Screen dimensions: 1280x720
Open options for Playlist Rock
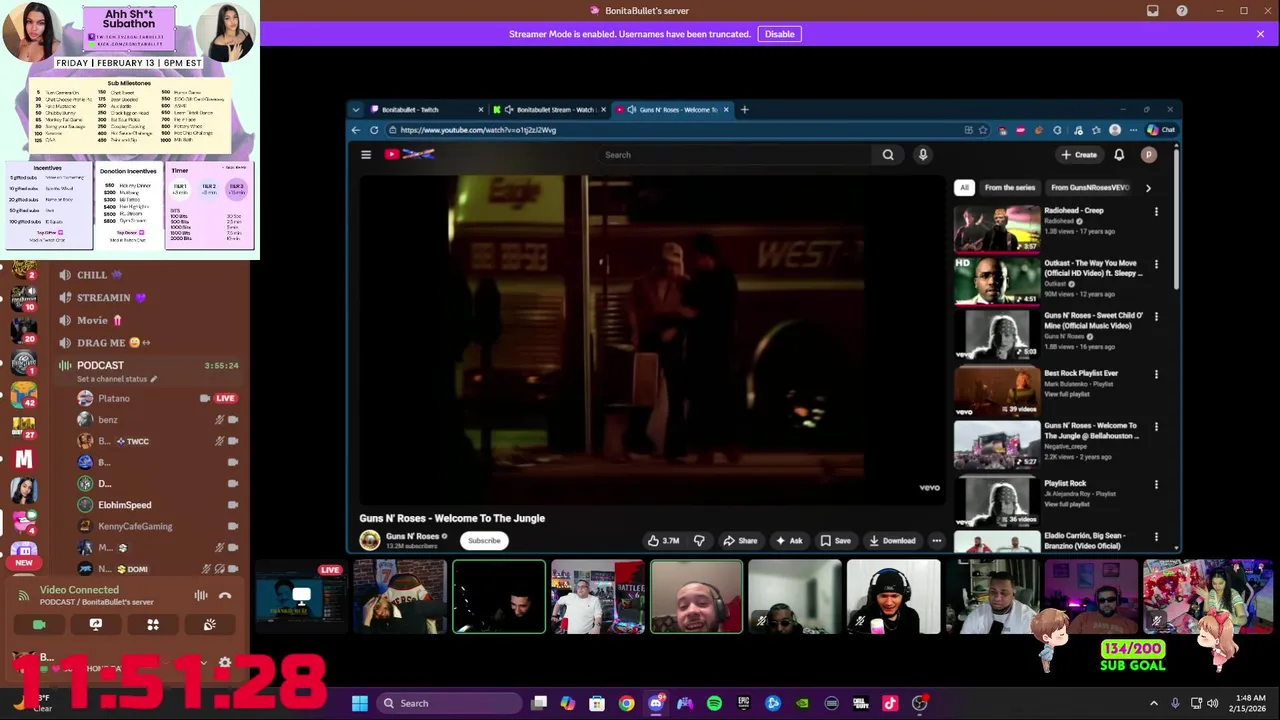(x=1156, y=485)
